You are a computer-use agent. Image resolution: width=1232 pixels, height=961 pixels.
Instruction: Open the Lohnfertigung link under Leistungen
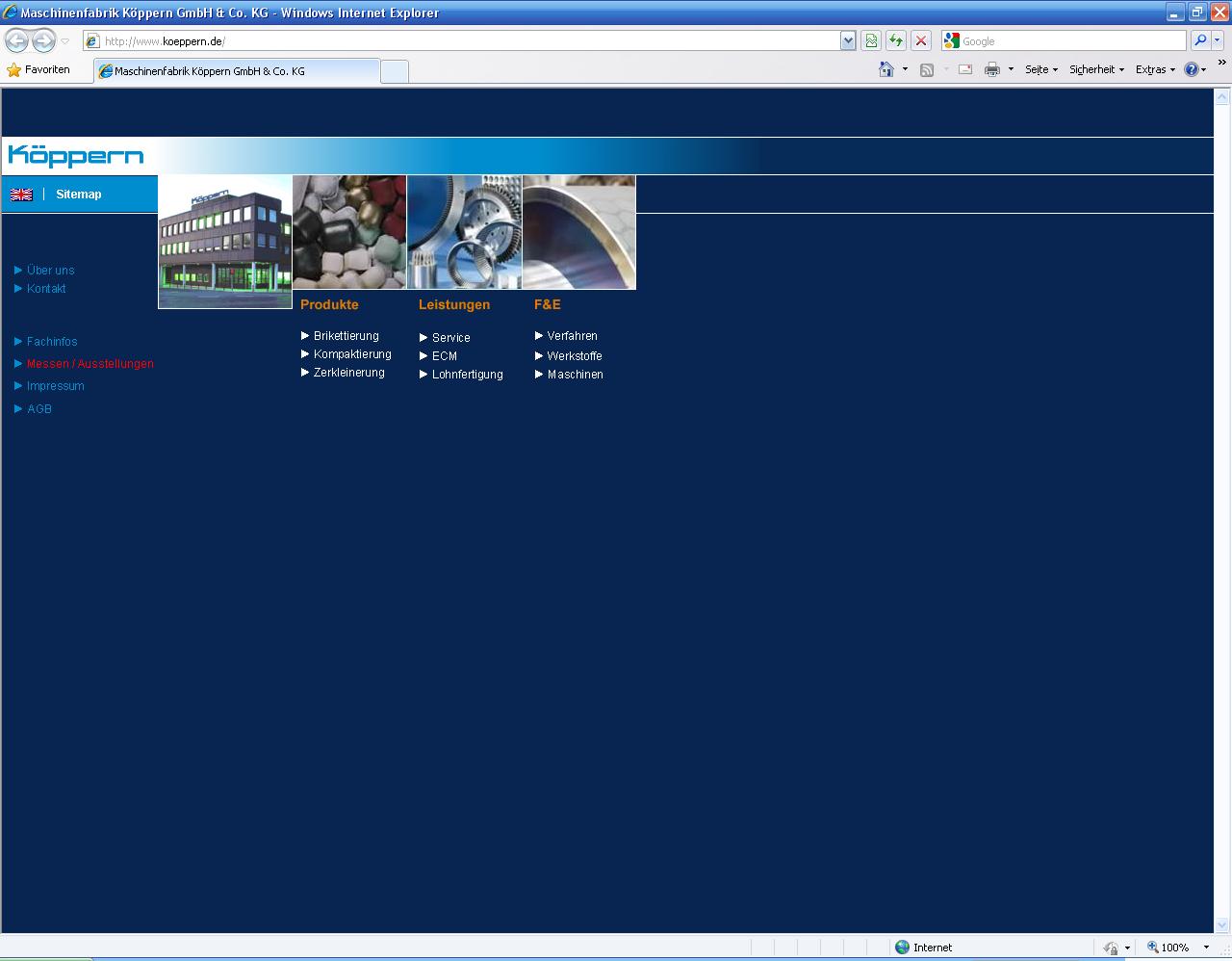(467, 375)
